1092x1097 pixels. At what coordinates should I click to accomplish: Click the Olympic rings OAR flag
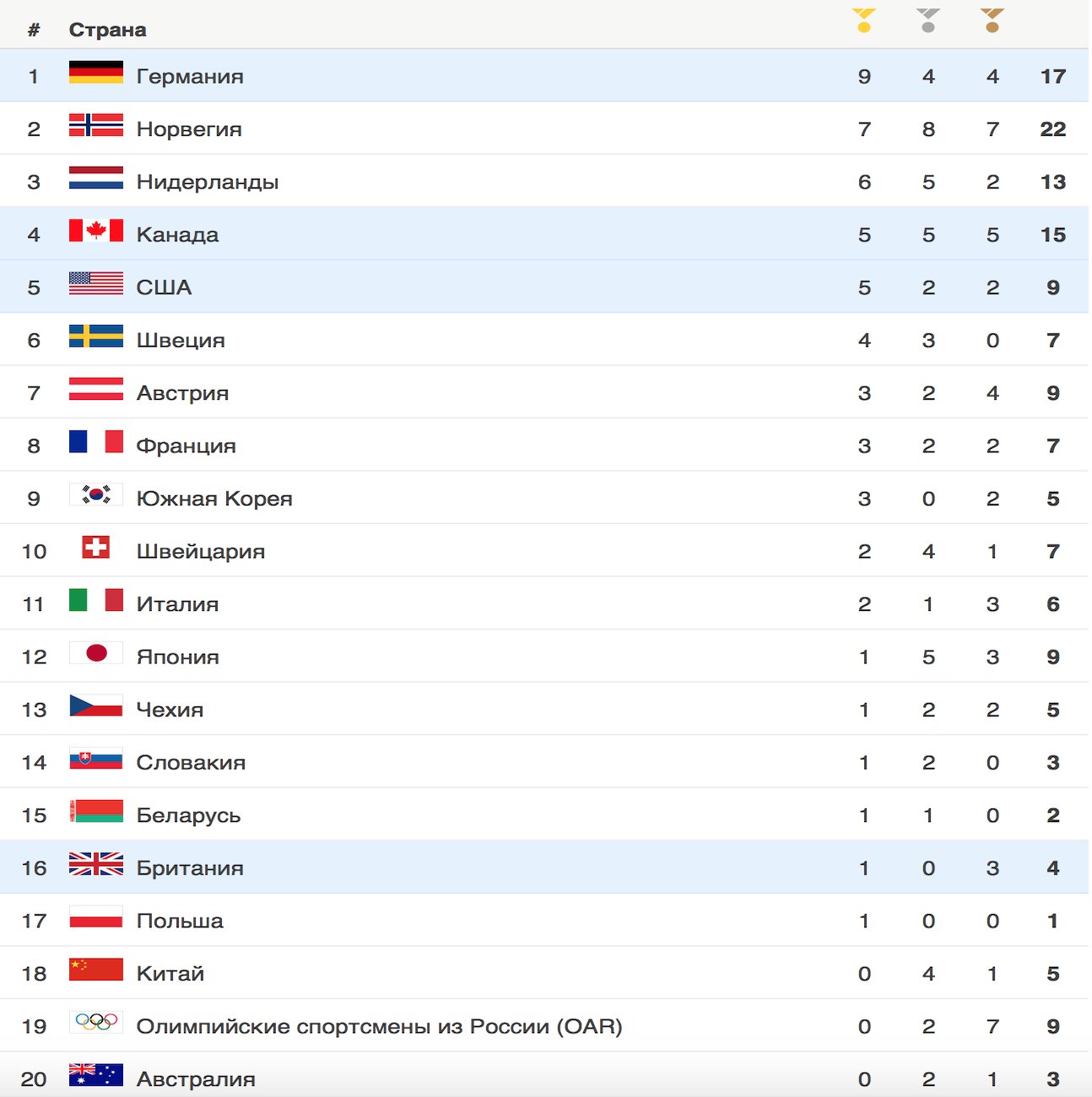(96, 1022)
